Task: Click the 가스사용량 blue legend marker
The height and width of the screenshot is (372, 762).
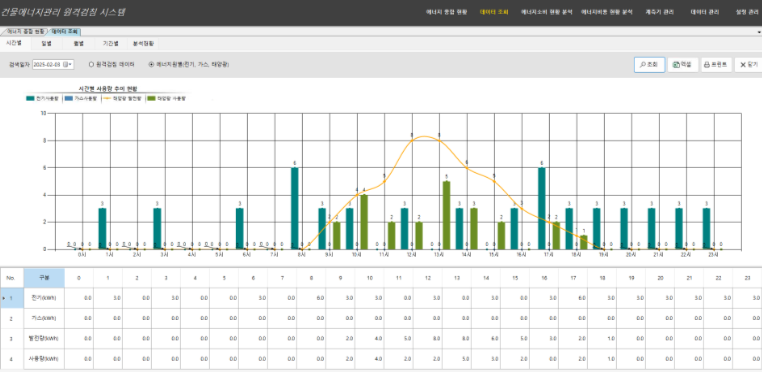Action: pos(68,98)
